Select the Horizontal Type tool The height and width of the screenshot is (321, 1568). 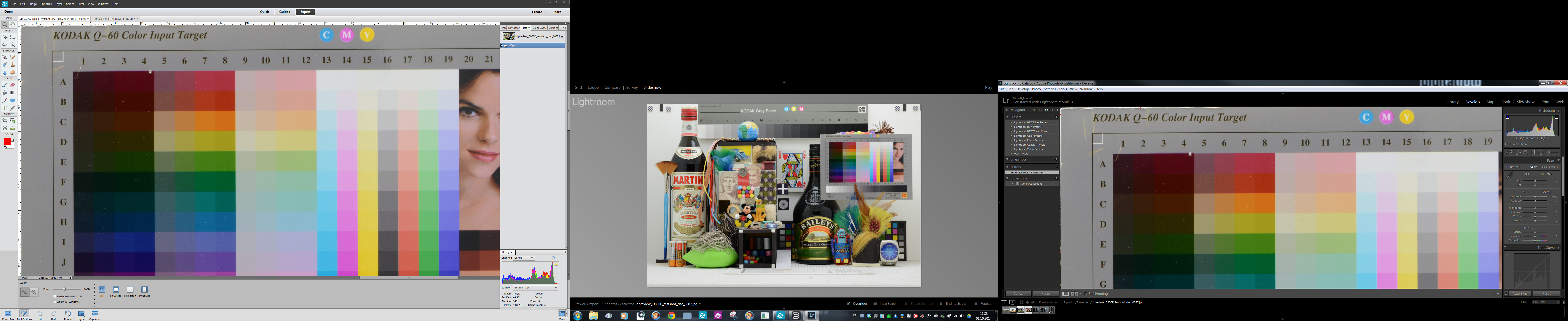click(5, 108)
